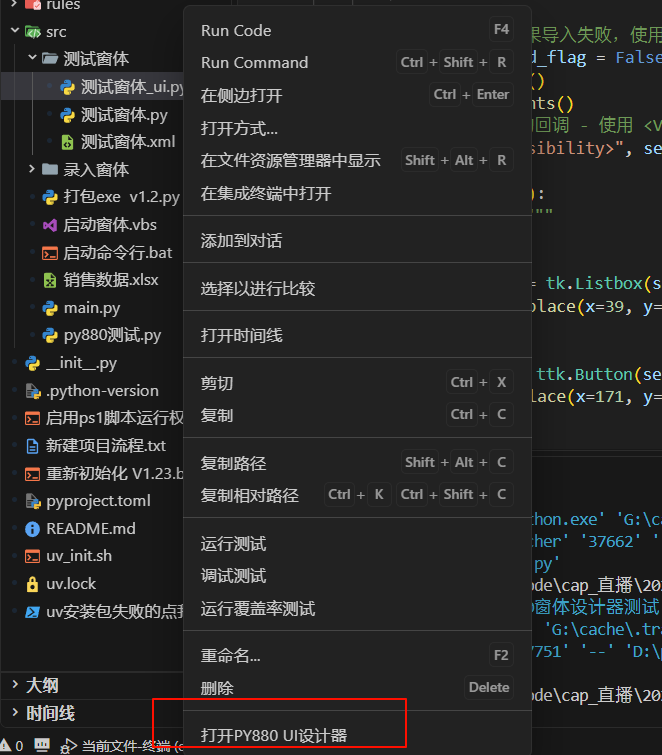Image resolution: width=662 pixels, height=755 pixels.
Task: Click the Python icon beside 打包exe v1.2.py
Action: (x=50, y=197)
